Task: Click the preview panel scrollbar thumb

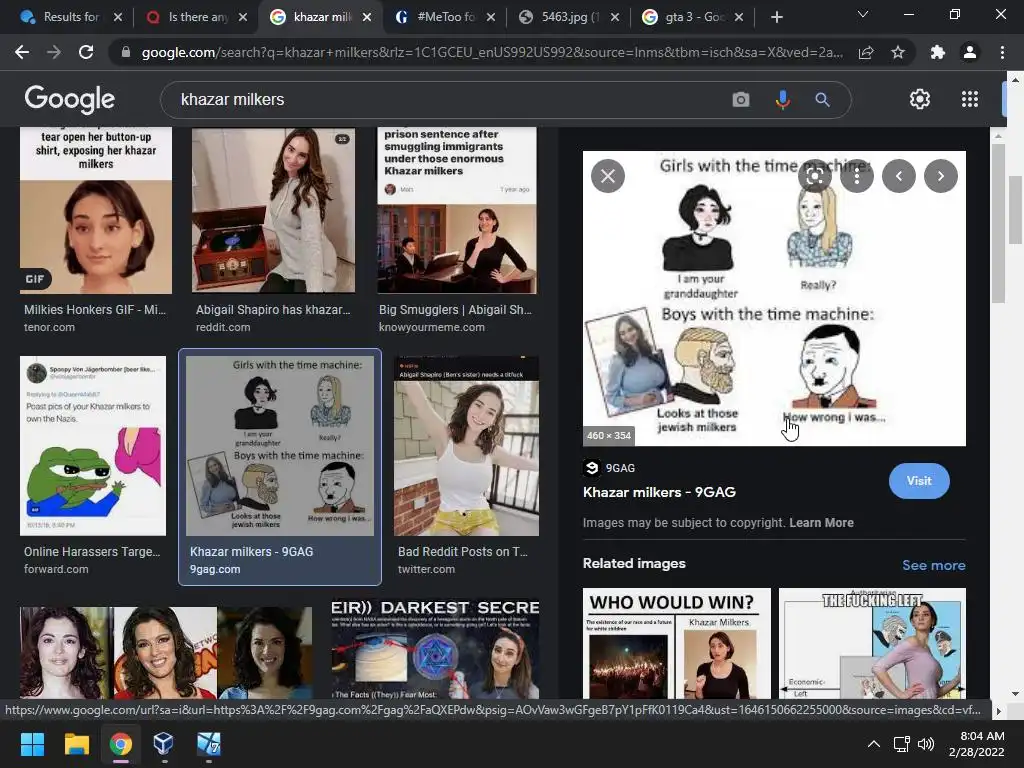Action: (x=997, y=223)
